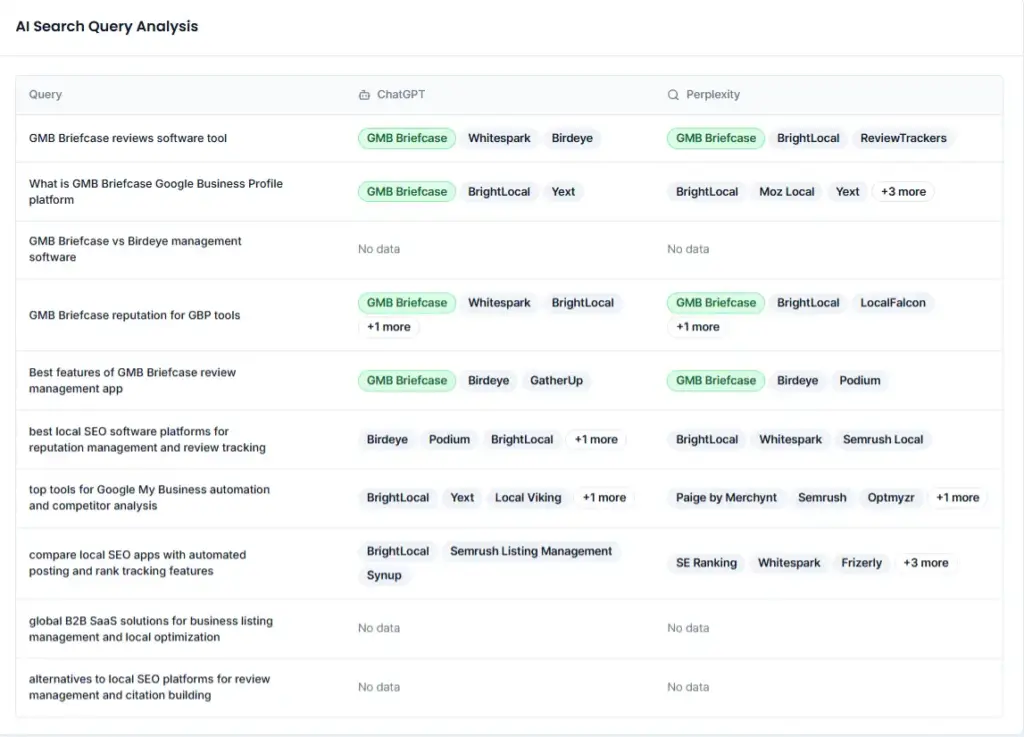Expand '+3 more' beside the Frizerly tag

coord(926,563)
